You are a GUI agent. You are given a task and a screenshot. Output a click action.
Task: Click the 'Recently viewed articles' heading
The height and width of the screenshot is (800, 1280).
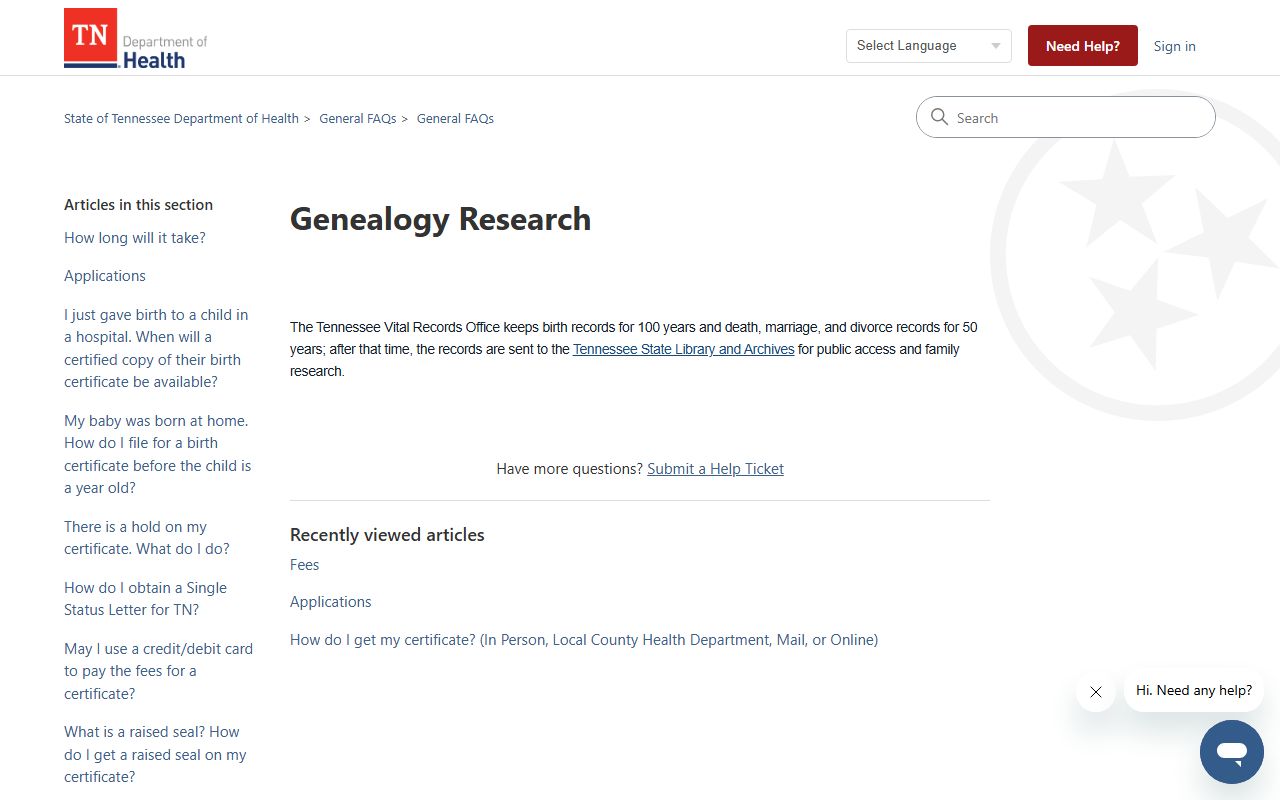point(387,535)
